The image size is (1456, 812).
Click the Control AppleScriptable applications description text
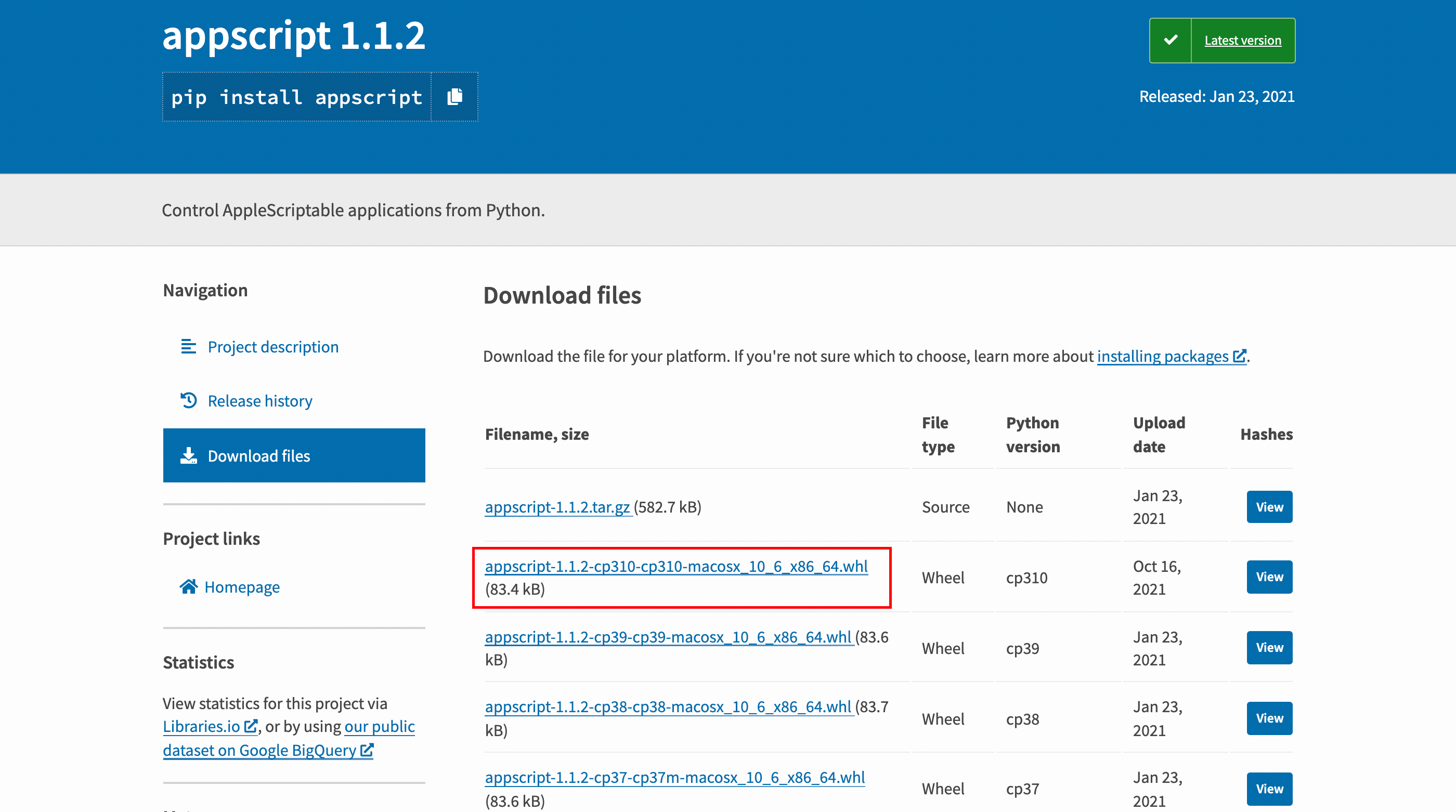353,209
